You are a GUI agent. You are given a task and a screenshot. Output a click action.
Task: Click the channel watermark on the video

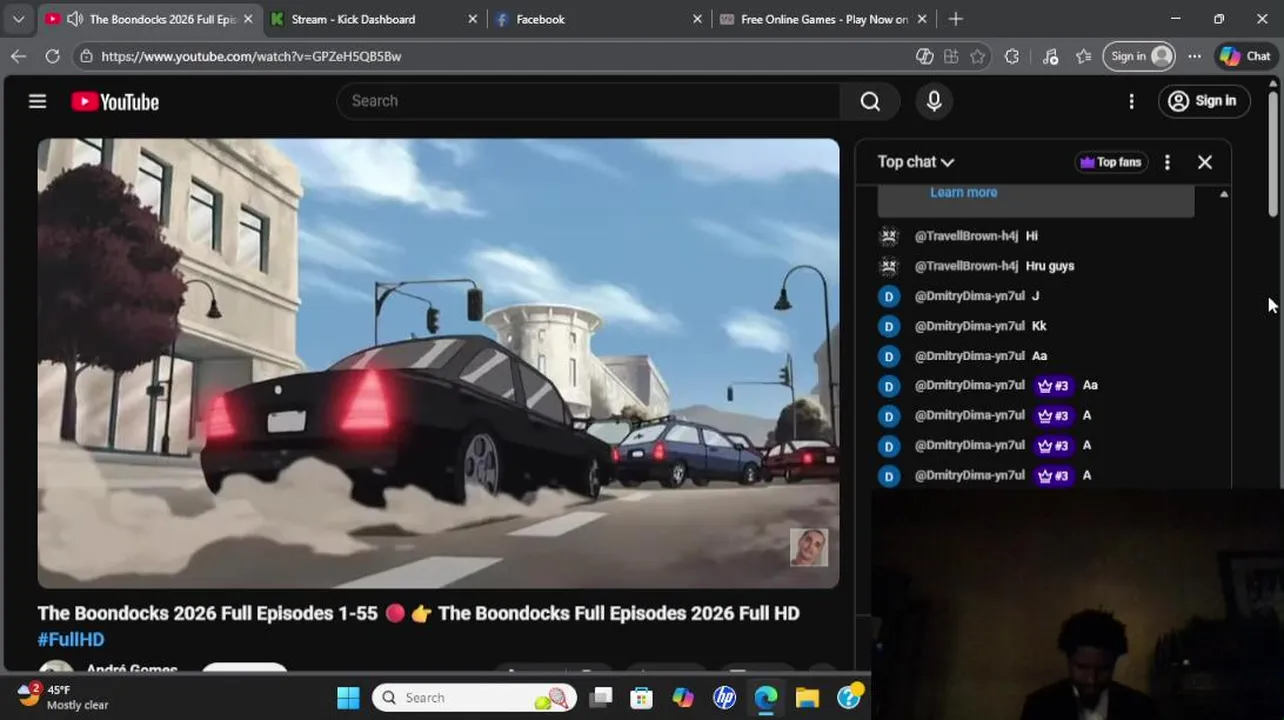(x=809, y=548)
